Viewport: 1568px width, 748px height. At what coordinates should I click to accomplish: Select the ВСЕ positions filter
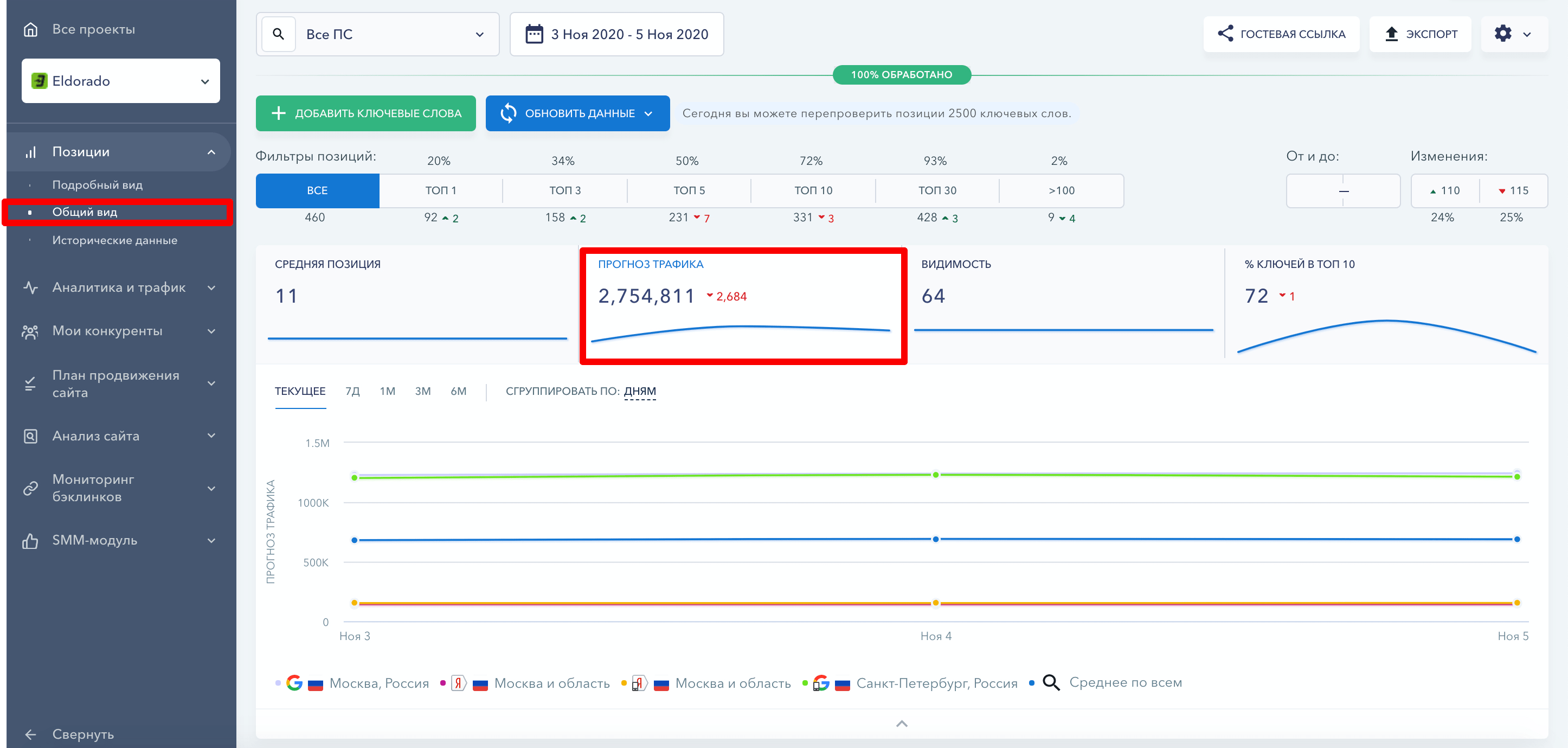coord(317,191)
